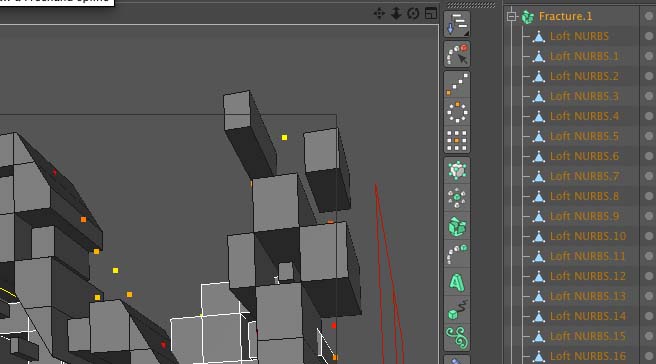Select Loft NURBS.4 in the object tree

point(584,116)
